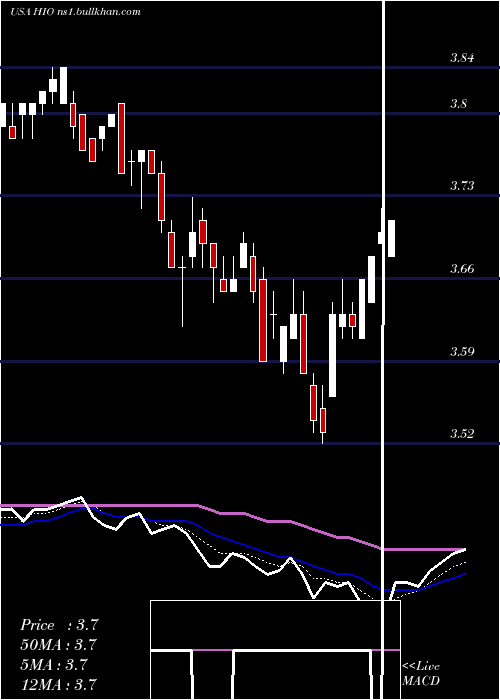The height and width of the screenshot is (700, 500).
Task: Click the '50MA : 3.7' readout
Action: click(58, 645)
